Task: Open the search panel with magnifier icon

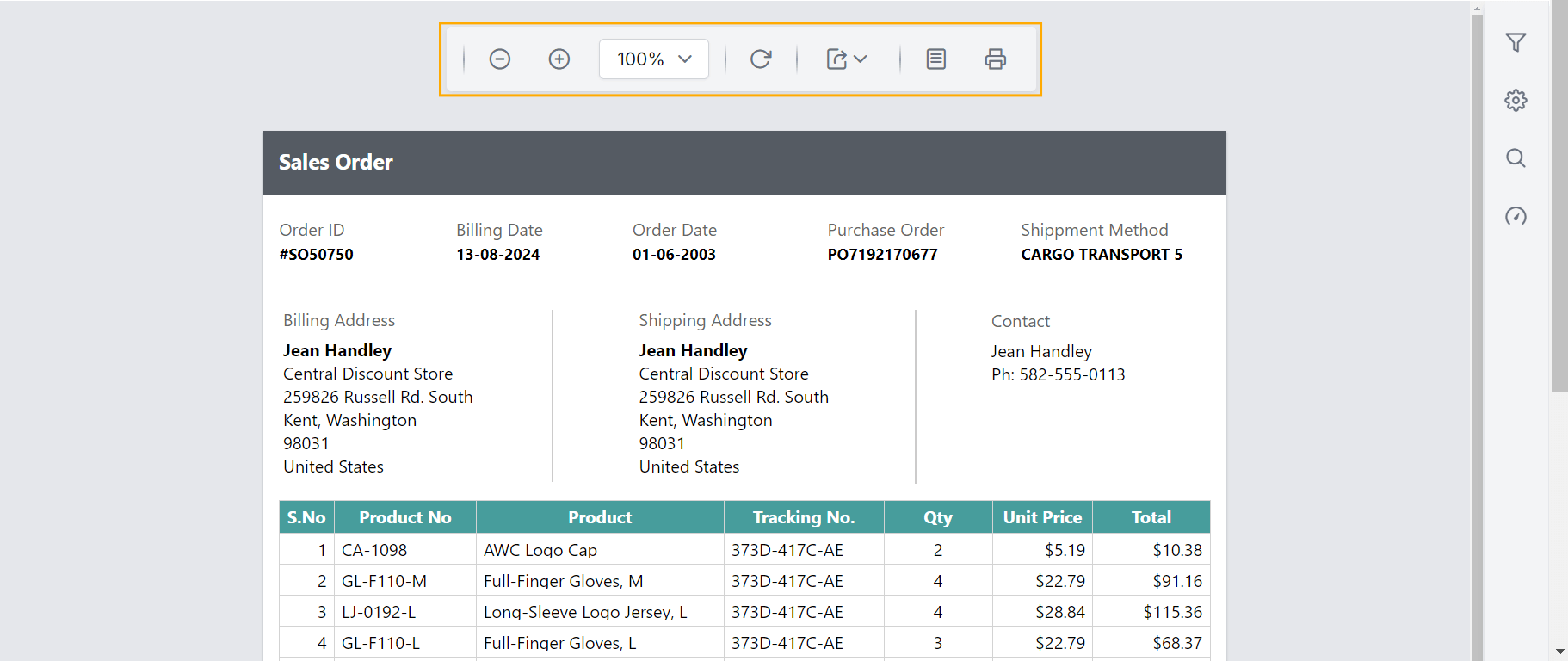Action: tap(1516, 158)
